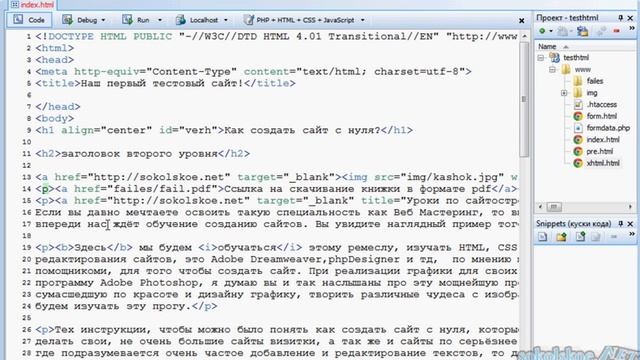
Task: Click the folder icon beside failes
Action: coord(578,81)
